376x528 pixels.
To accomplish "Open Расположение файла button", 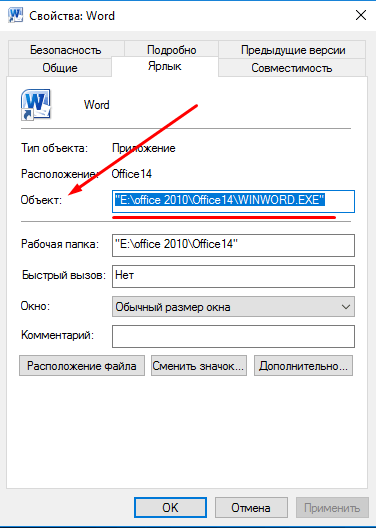I will tap(82, 365).
